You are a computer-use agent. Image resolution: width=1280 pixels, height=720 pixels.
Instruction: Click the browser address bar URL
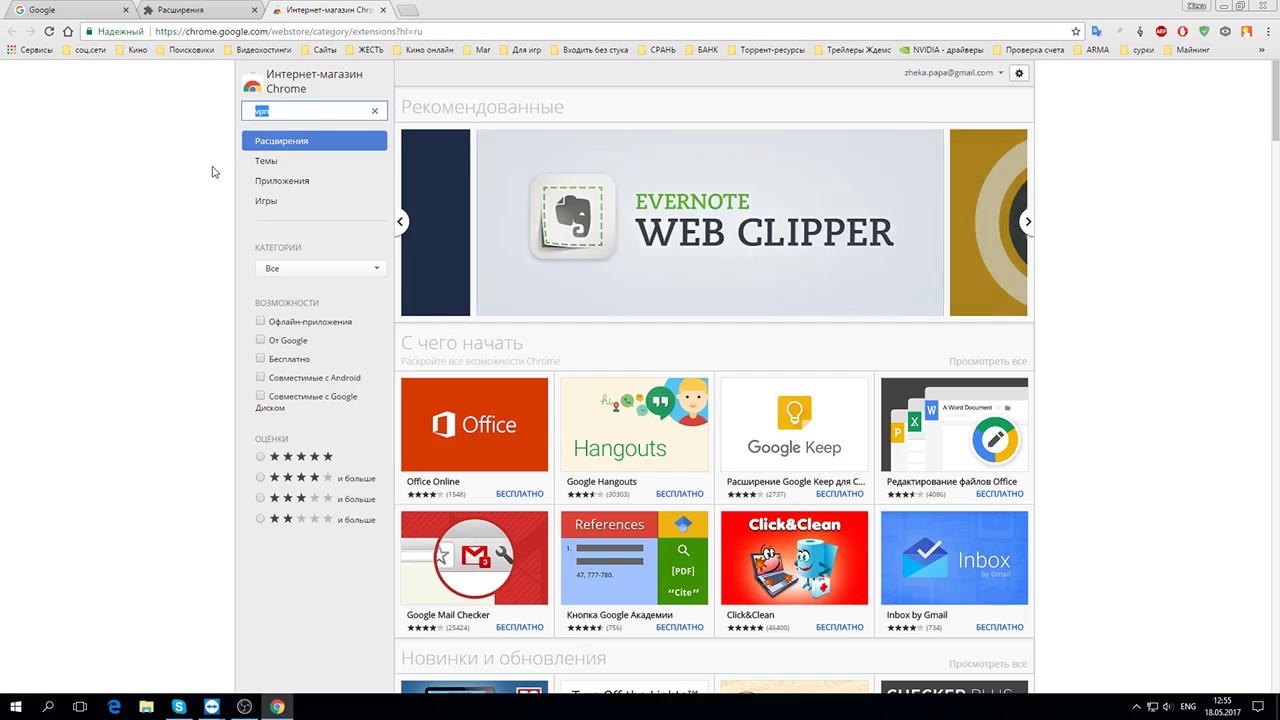tap(289, 32)
